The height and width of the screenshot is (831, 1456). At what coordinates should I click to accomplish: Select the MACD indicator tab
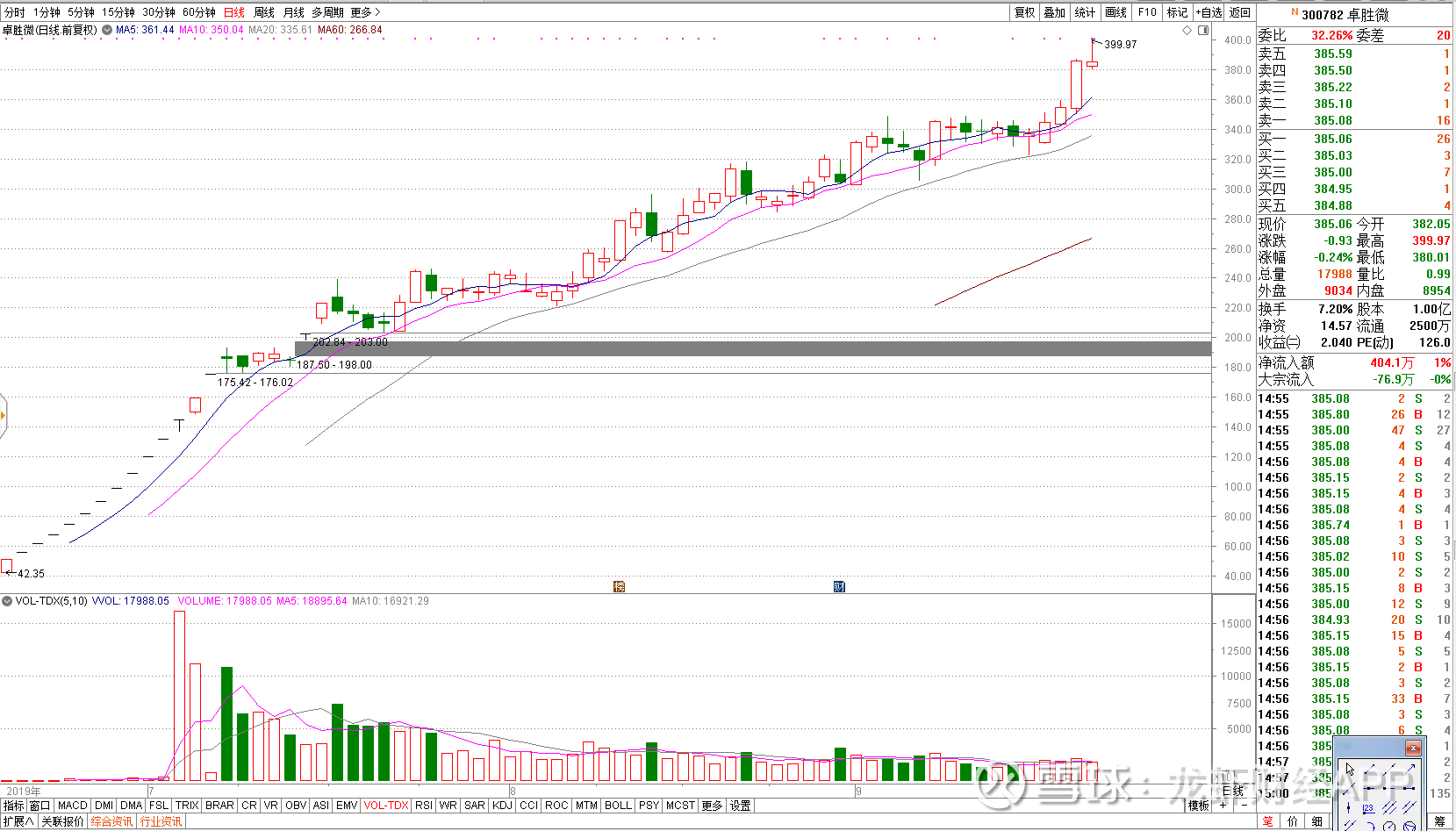click(x=72, y=806)
